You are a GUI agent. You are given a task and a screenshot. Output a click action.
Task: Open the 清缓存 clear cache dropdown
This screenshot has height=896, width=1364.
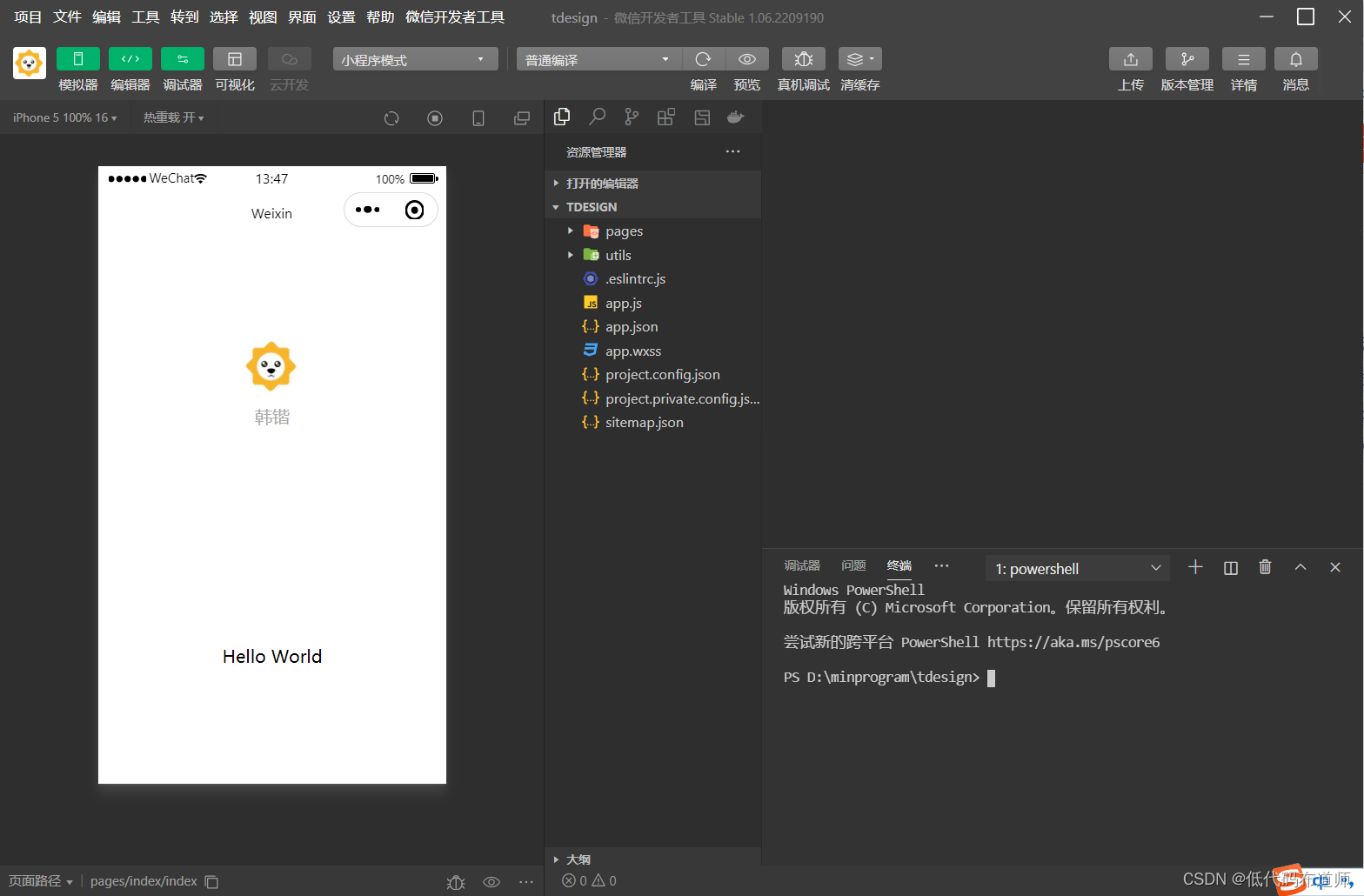[x=860, y=59]
